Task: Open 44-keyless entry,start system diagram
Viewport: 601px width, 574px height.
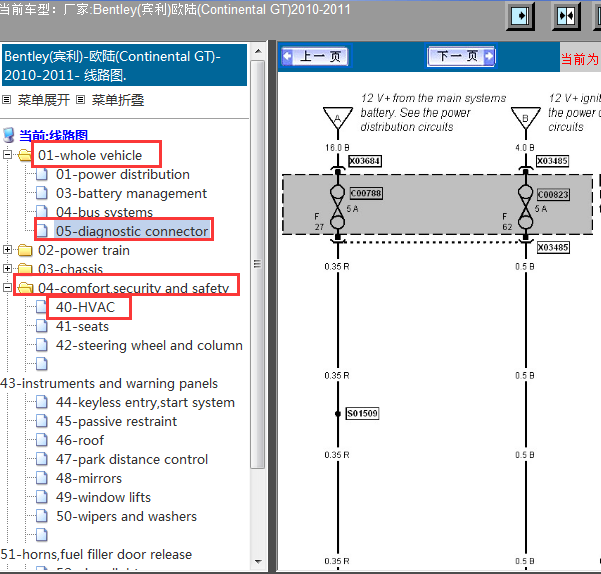Action: 145,402
